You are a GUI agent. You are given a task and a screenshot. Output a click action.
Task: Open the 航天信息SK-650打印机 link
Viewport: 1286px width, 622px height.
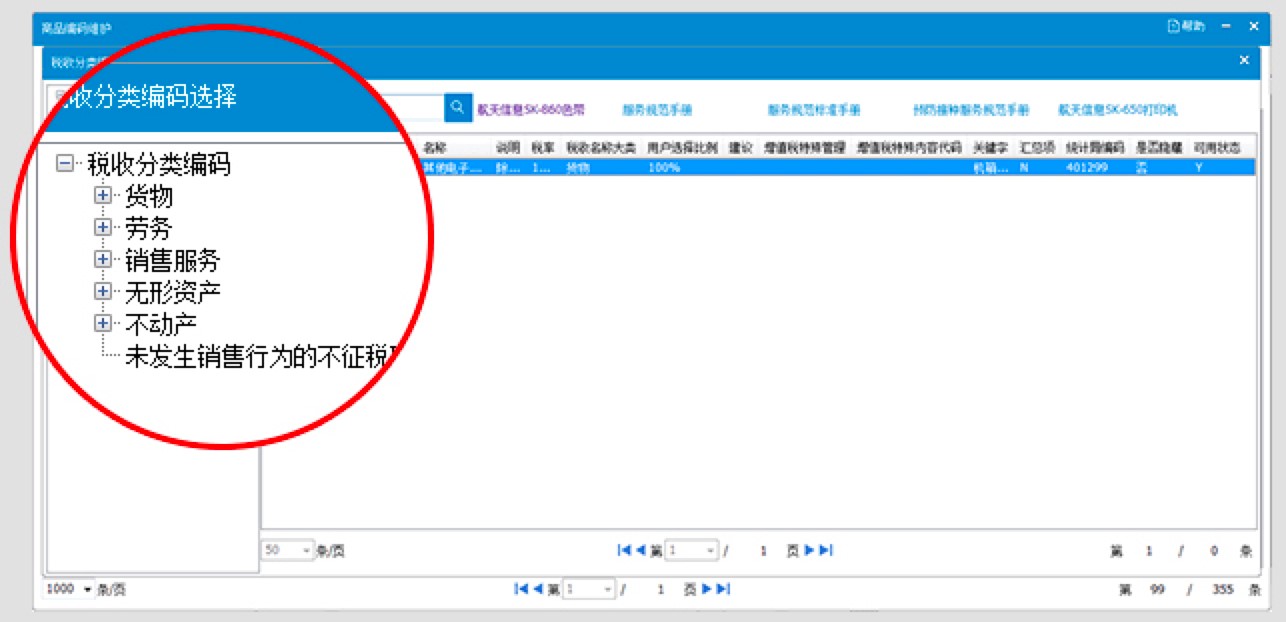pos(1118,109)
